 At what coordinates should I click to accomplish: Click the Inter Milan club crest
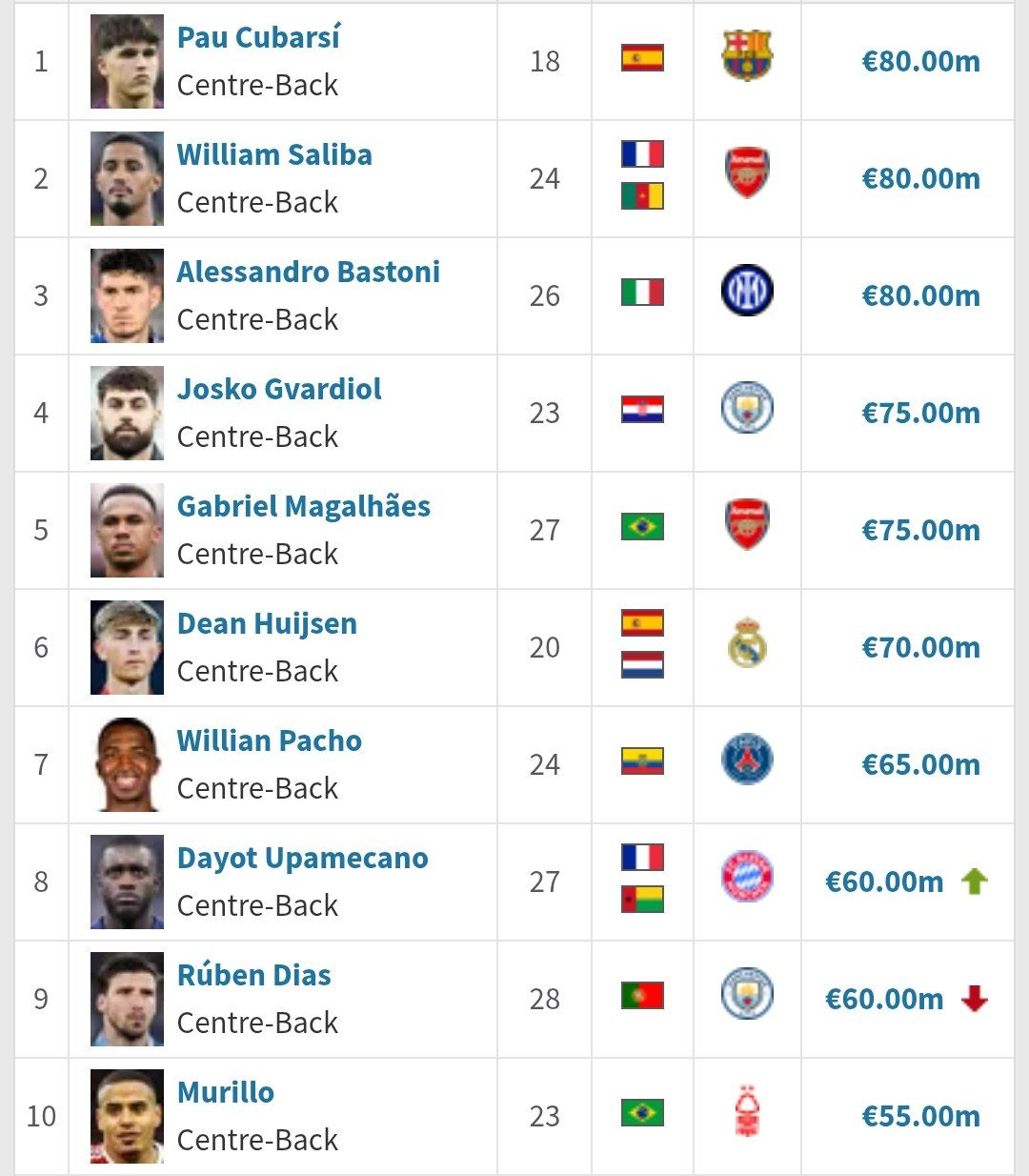(747, 292)
